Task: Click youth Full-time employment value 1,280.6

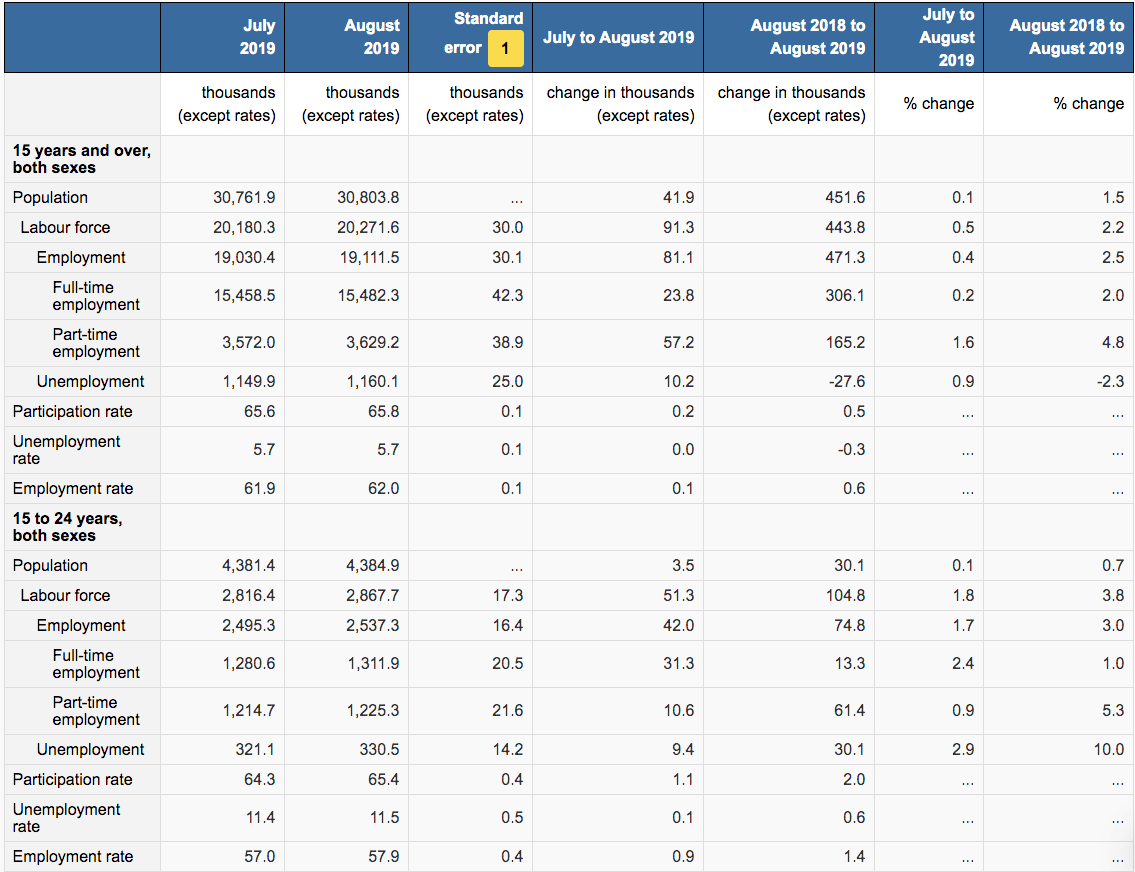Action: point(248,664)
